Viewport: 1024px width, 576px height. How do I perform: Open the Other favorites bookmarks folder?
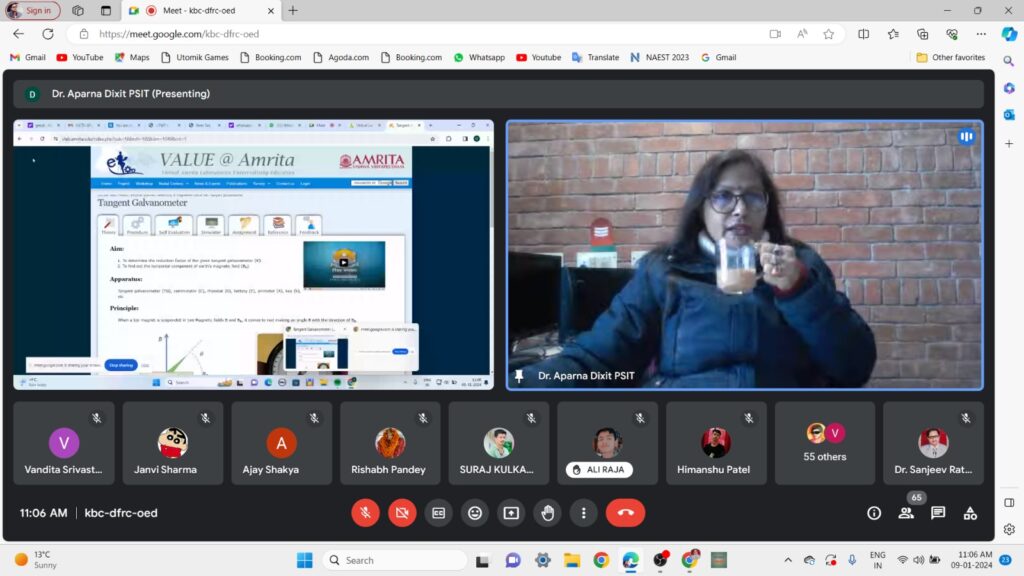[950, 57]
